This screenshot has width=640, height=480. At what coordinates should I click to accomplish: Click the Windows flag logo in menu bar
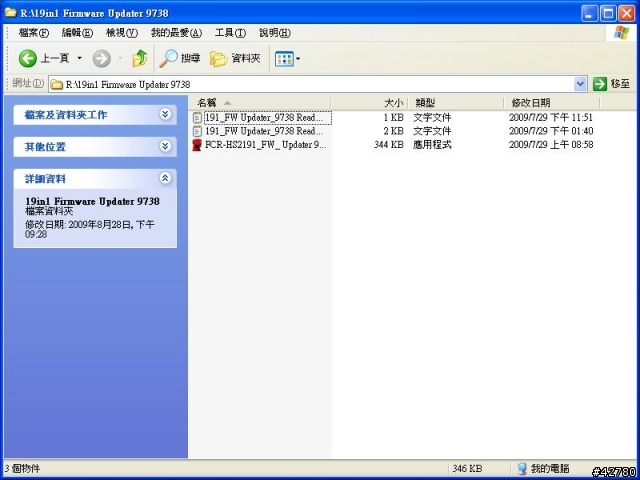621,33
